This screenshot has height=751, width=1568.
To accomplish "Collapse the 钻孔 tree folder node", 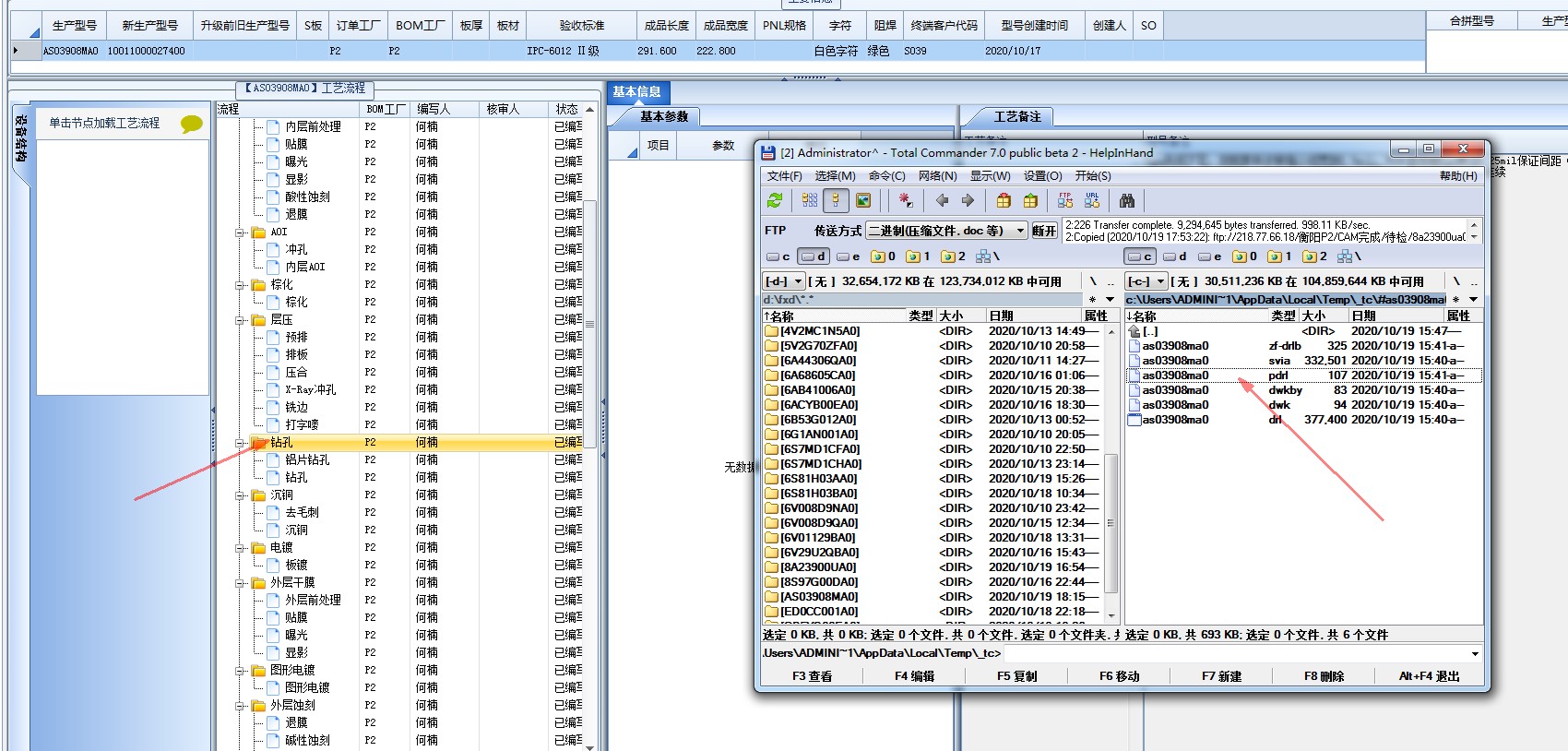I will 241,443.
